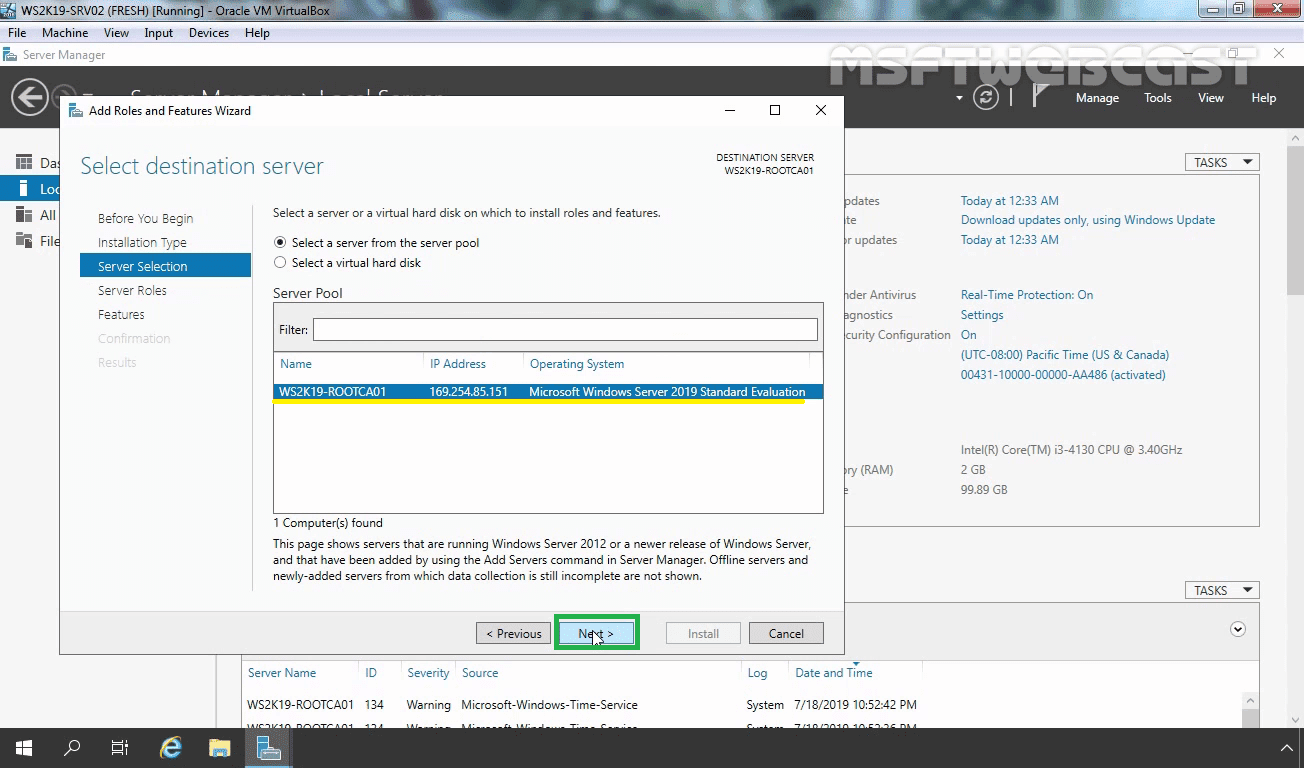Viewport: 1304px width, 768px height.
Task: Open Download updates only Windows Update link
Action: [1088, 220]
